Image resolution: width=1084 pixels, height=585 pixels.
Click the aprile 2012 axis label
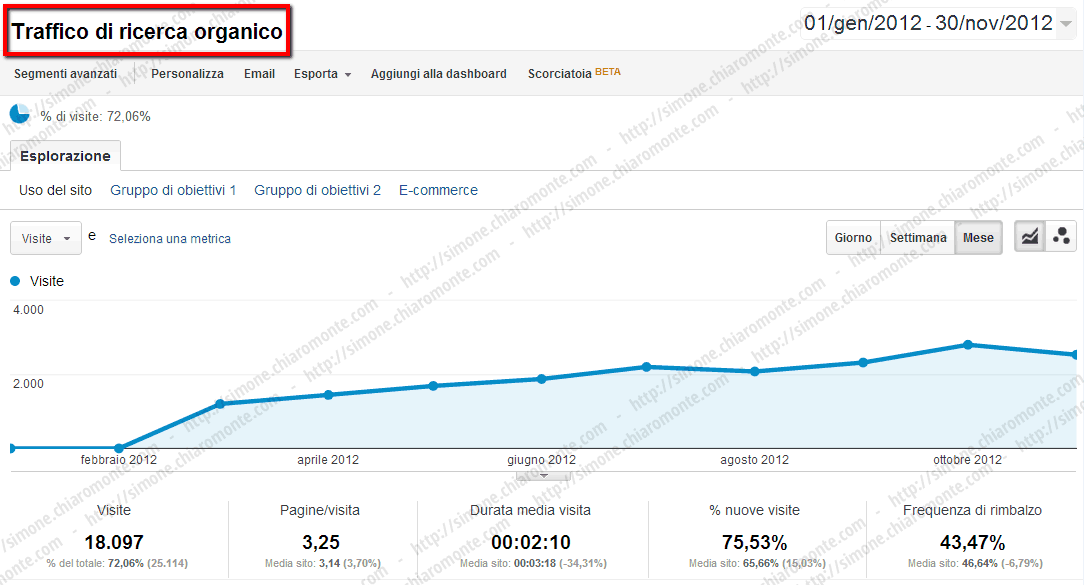tap(328, 460)
